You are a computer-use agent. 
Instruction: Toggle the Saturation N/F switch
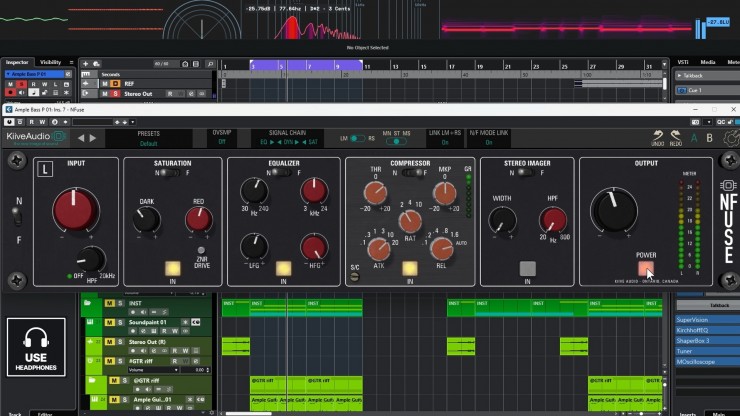tap(171, 173)
